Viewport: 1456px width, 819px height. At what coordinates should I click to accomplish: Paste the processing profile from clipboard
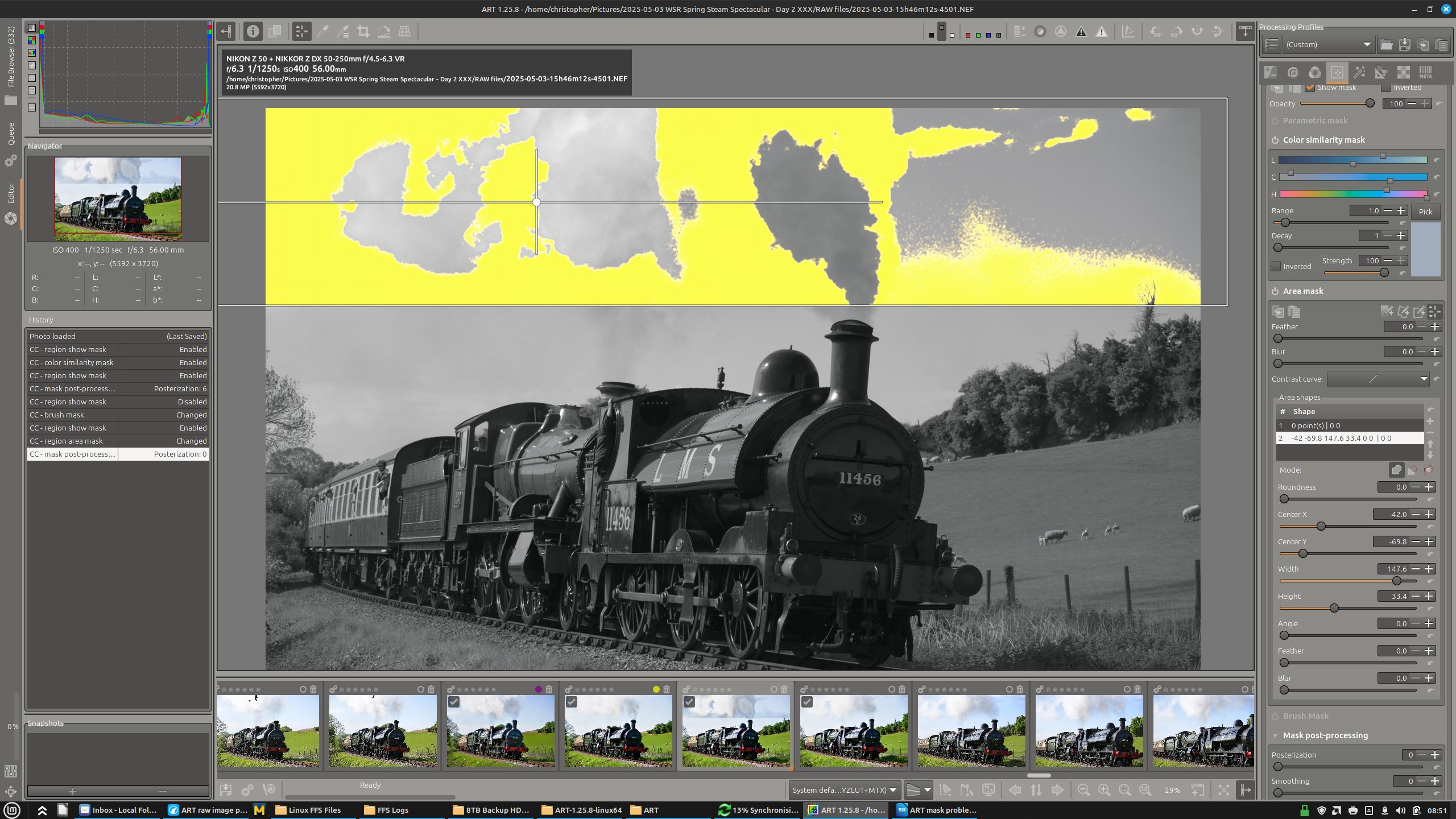click(x=1441, y=44)
